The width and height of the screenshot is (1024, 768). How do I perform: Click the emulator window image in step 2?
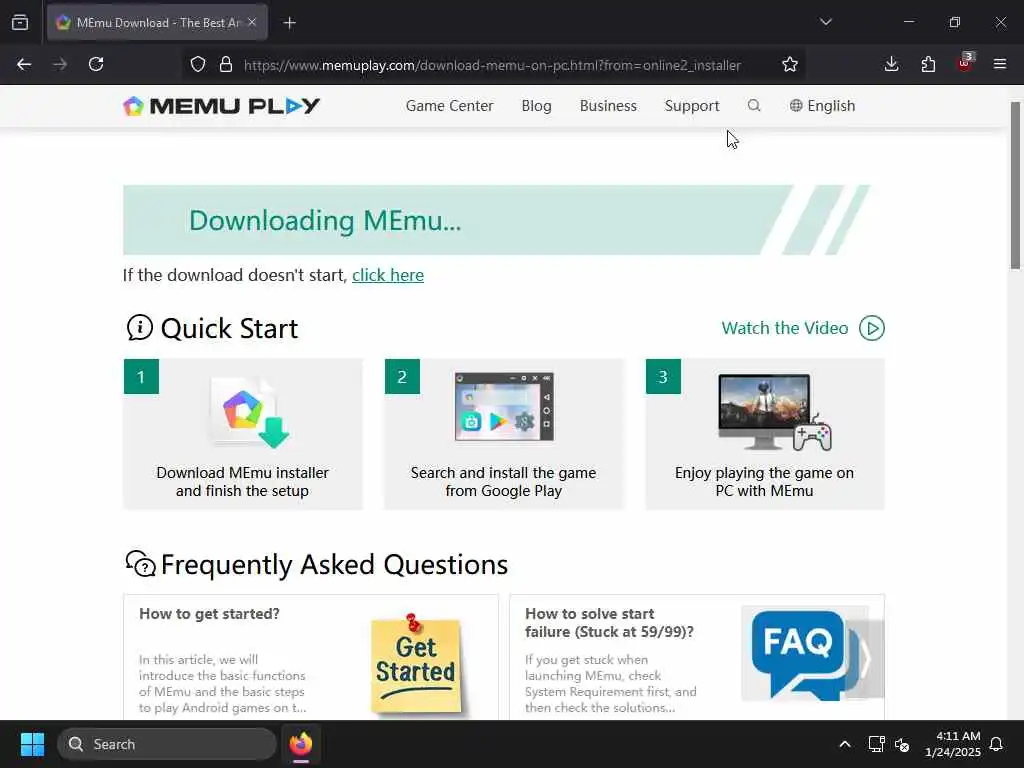pos(504,406)
